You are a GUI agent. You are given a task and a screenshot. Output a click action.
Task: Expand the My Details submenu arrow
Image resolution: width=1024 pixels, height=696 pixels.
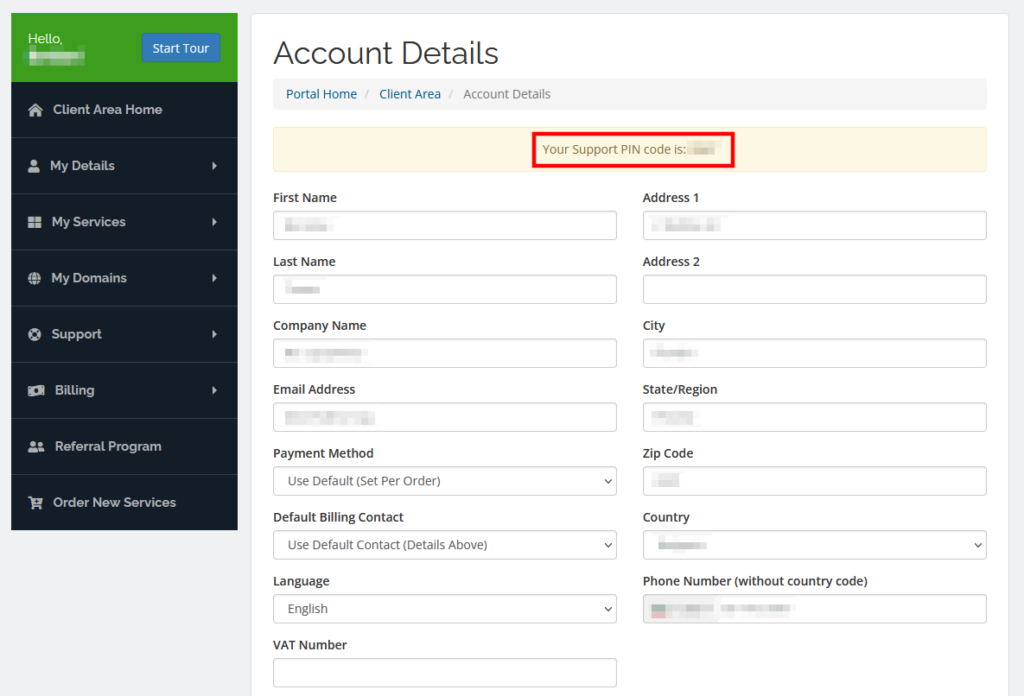[x=214, y=166]
